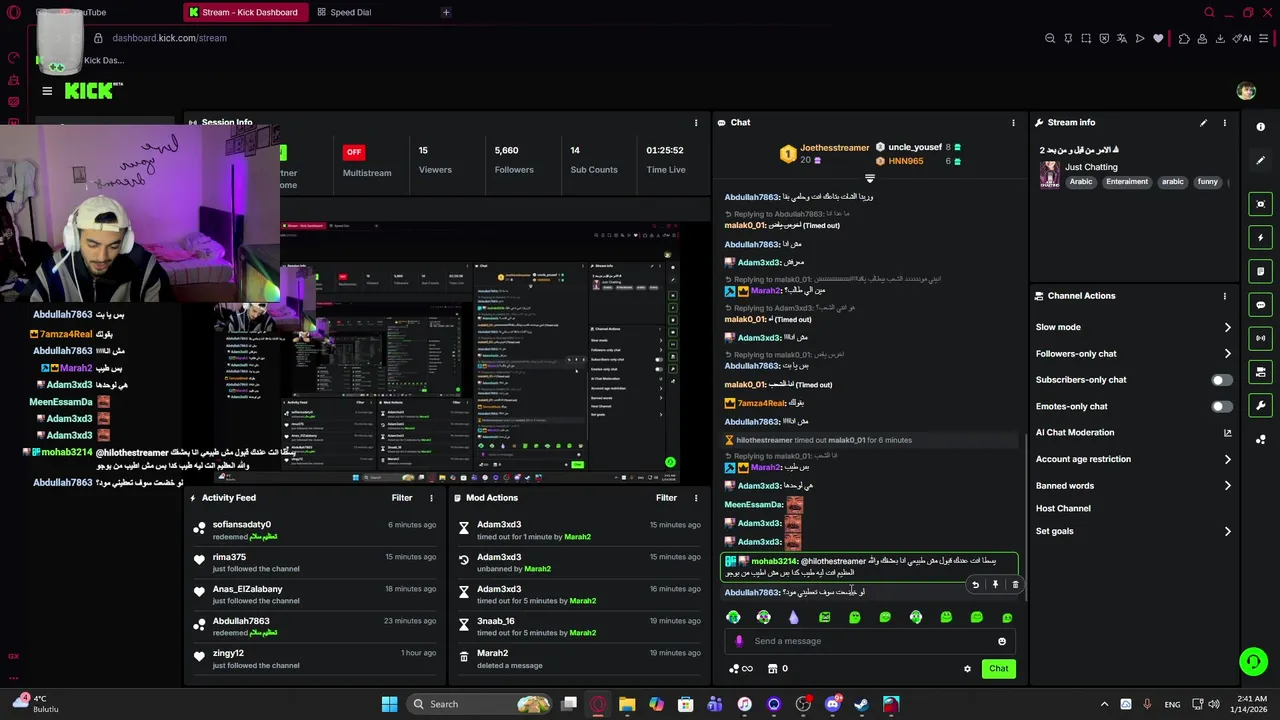Image resolution: width=1280 pixels, height=720 pixels.
Task: Reply to mohab3214's message with arrow icon
Action: tap(975, 585)
